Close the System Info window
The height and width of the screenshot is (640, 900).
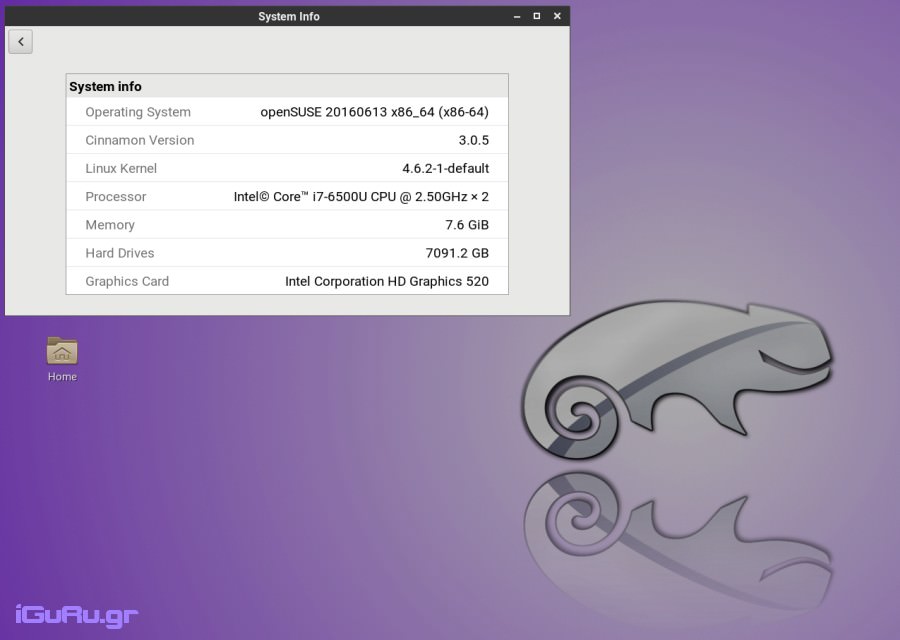[x=555, y=16]
